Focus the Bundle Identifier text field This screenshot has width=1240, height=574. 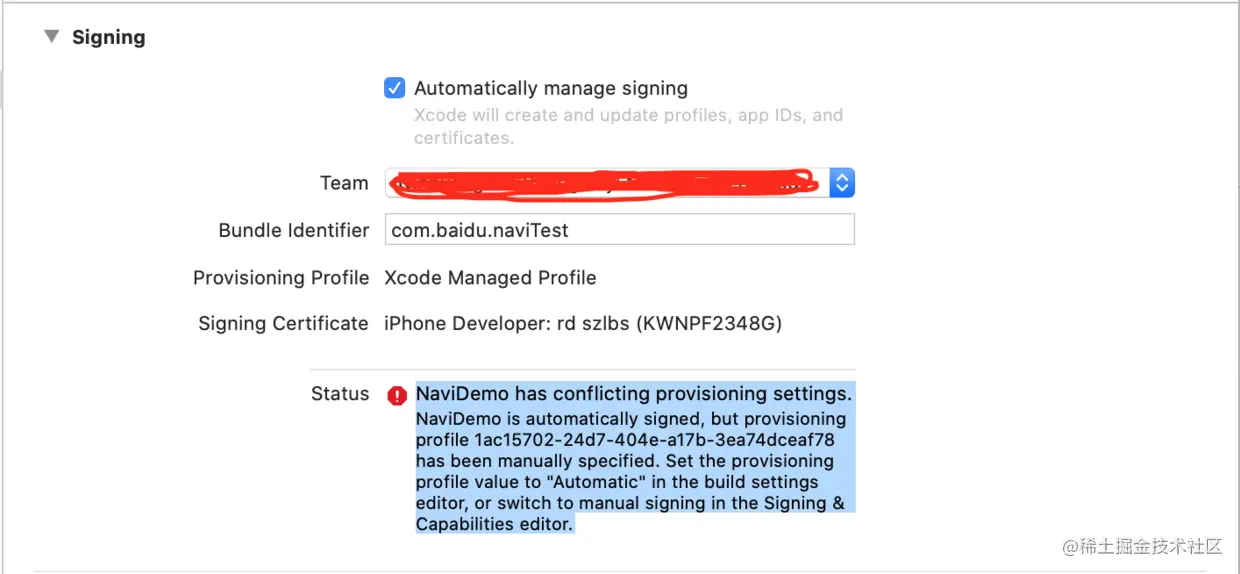(619, 230)
